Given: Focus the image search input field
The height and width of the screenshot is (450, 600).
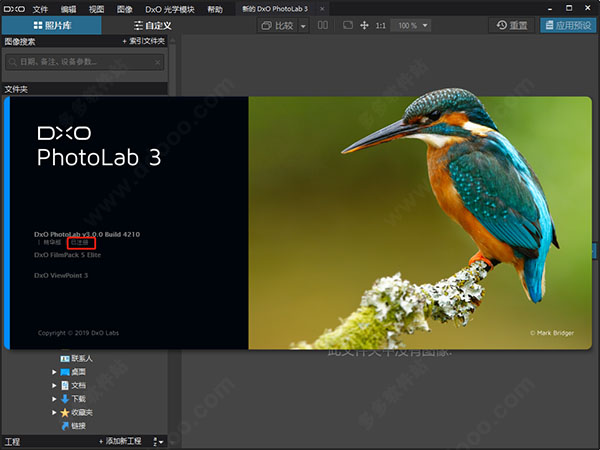Looking at the screenshot, I should coord(85,62).
